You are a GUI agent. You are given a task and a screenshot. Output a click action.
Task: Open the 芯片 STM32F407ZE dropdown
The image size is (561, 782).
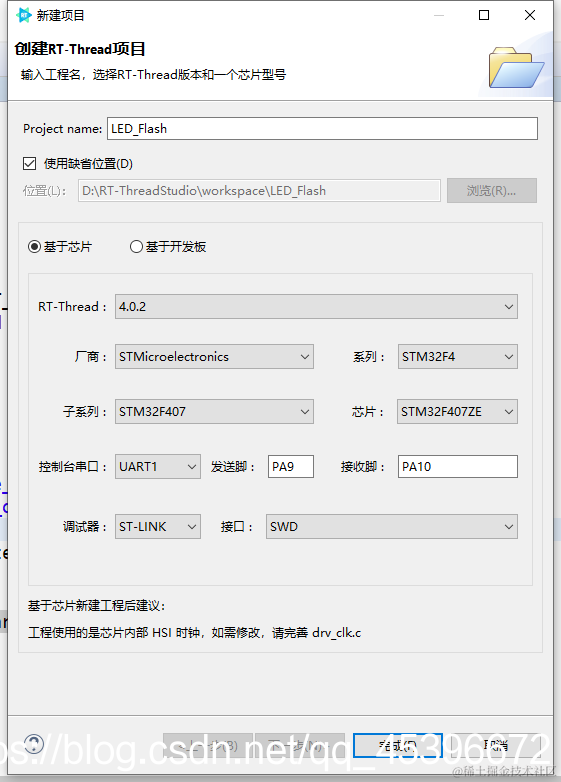pos(457,411)
